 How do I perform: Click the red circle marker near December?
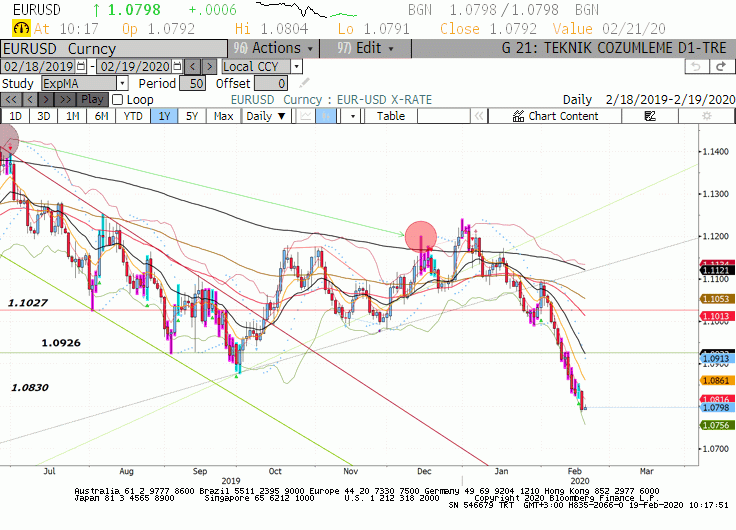(421, 237)
